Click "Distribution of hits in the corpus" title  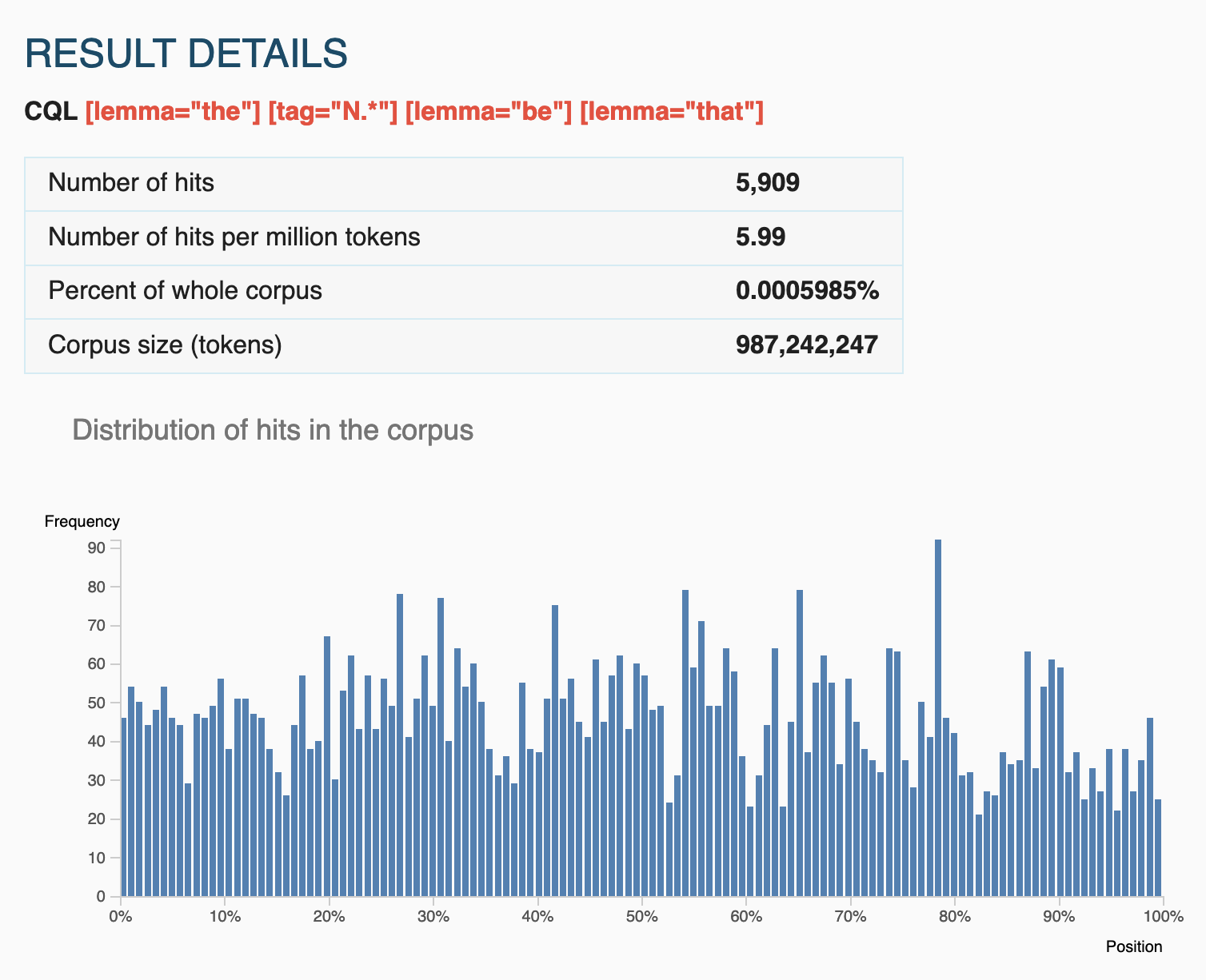coord(273,430)
